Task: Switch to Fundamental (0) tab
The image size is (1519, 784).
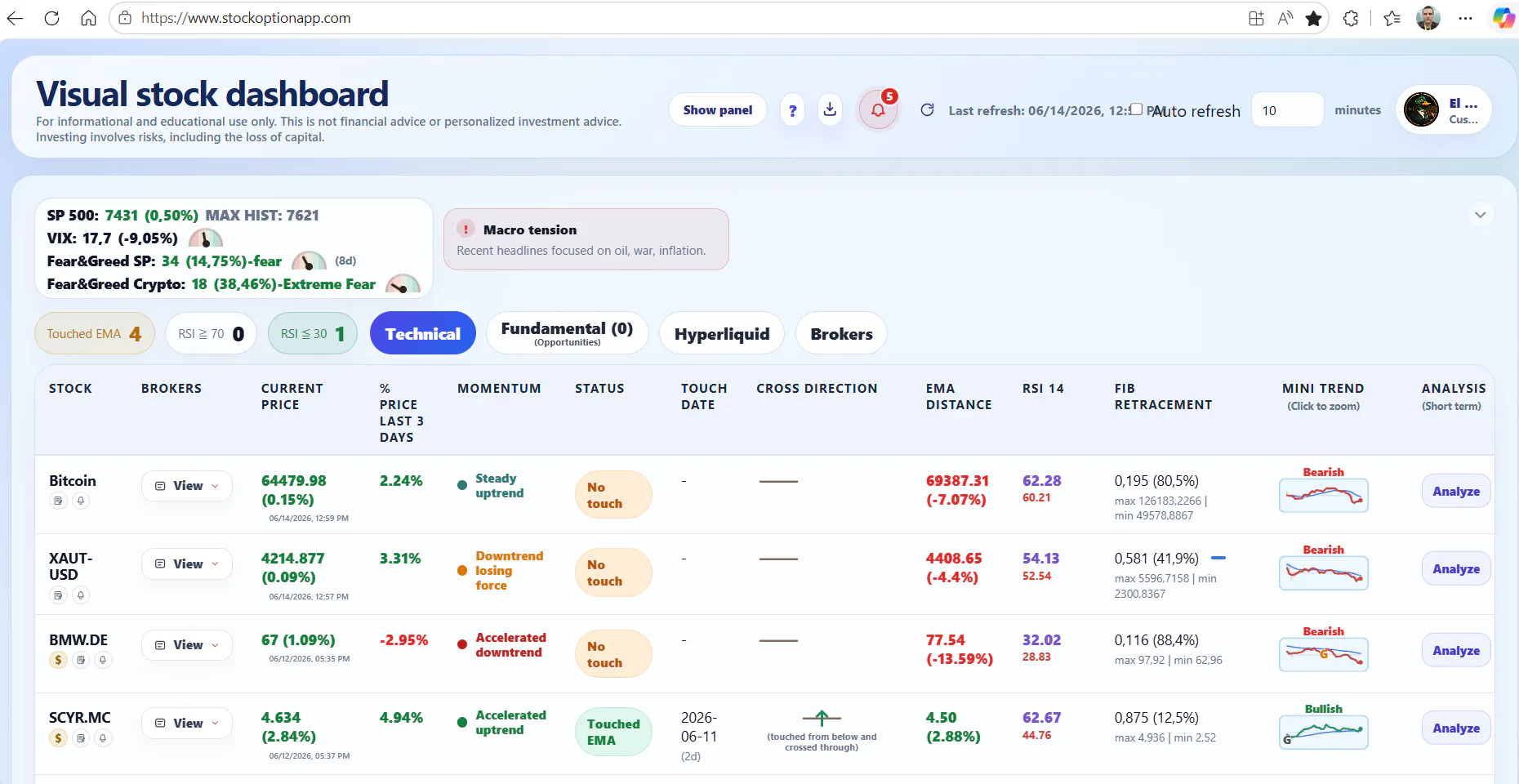Action: 568,333
